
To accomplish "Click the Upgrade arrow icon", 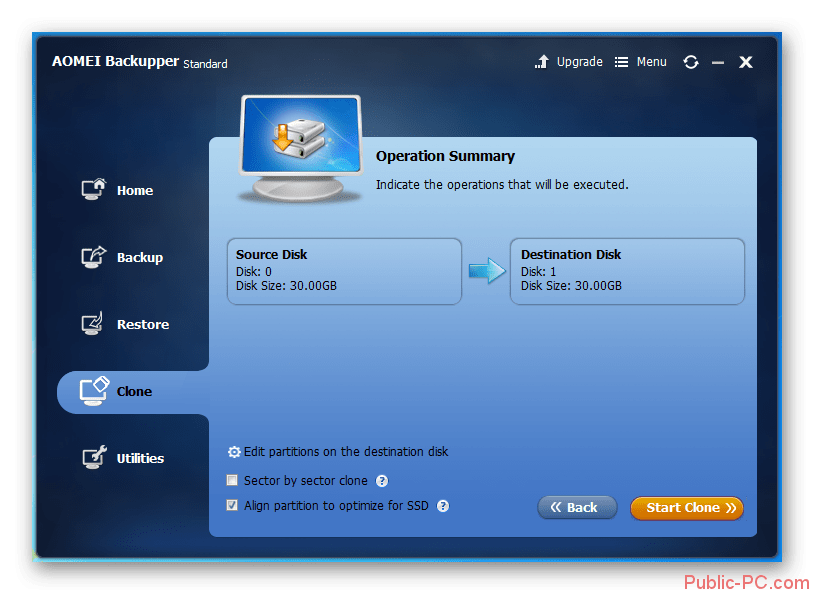I will click(541, 62).
